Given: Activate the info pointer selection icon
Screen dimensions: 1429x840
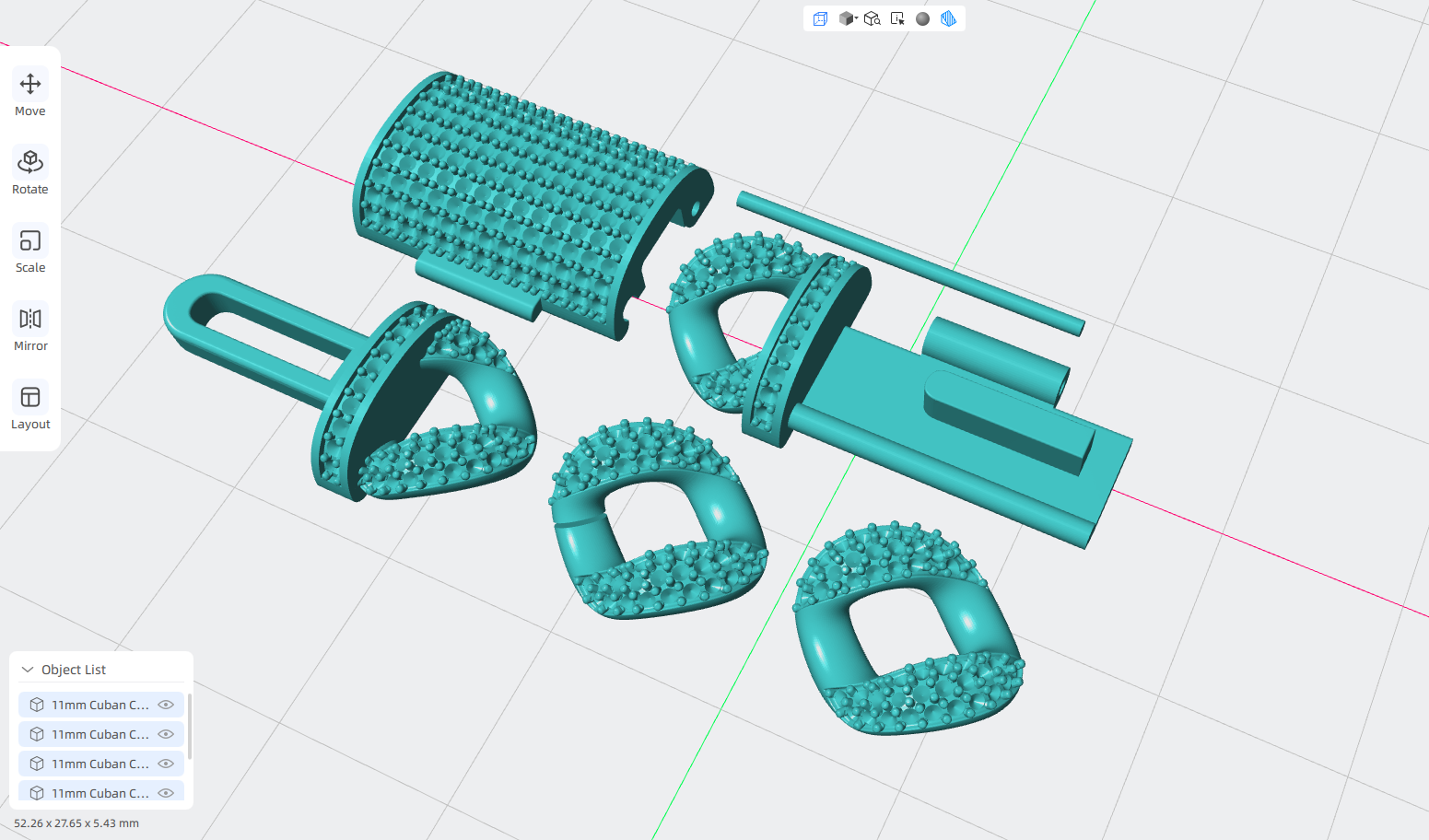Looking at the screenshot, I should pyautogui.click(x=897, y=18).
